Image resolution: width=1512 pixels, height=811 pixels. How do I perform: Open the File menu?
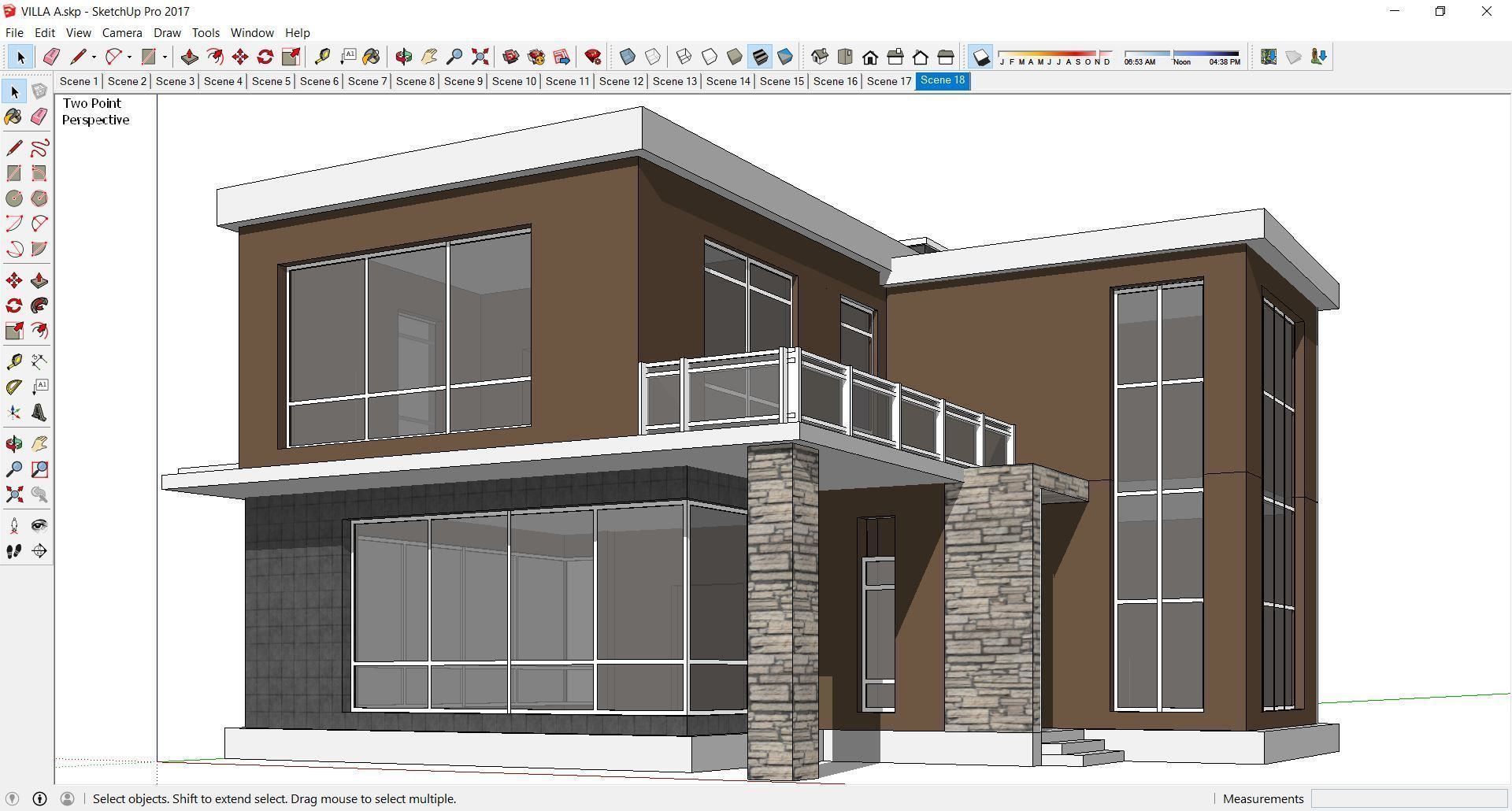click(x=14, y=32)
